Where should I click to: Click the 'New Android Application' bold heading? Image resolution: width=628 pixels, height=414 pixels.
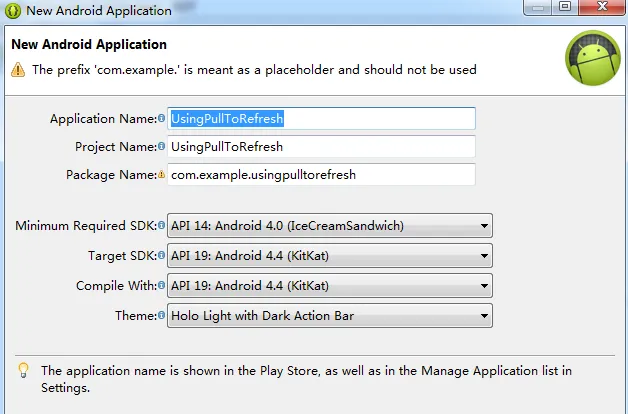tap(89, 44)
